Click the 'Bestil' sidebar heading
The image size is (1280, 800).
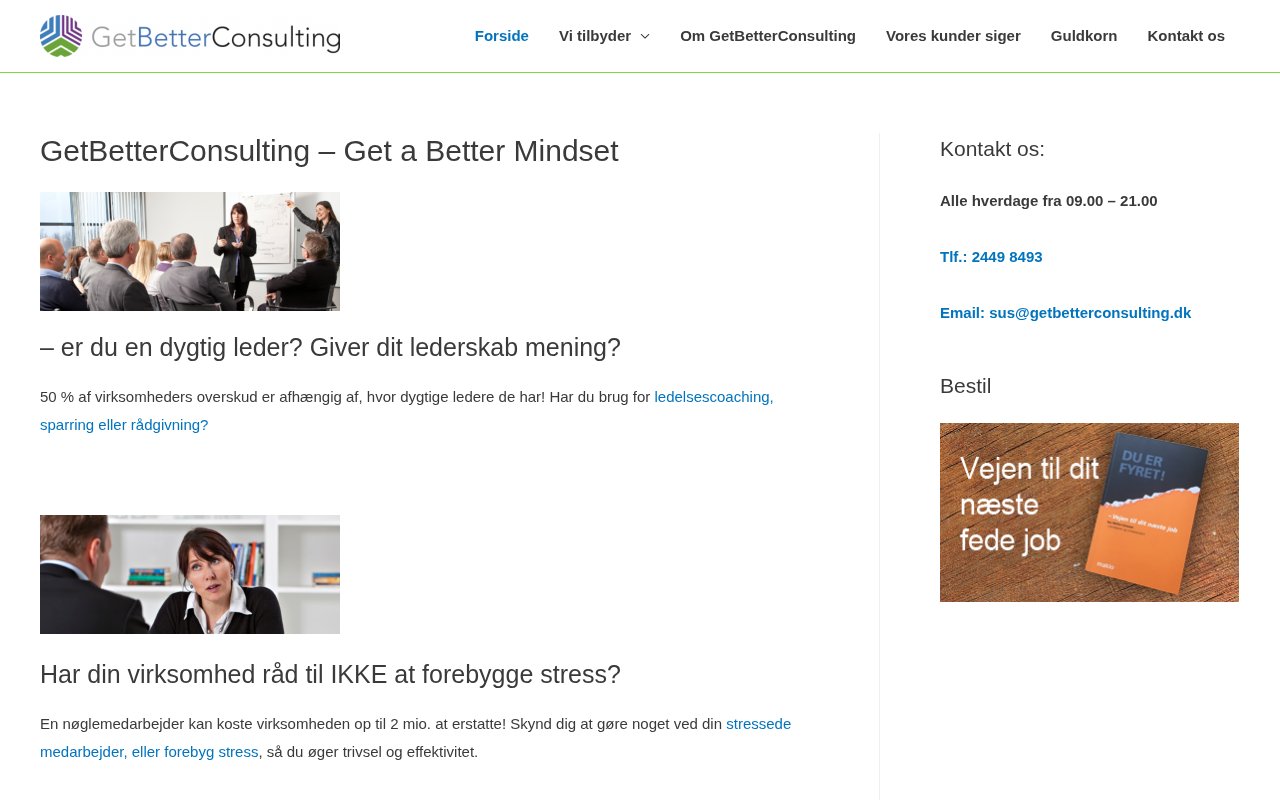965,386
